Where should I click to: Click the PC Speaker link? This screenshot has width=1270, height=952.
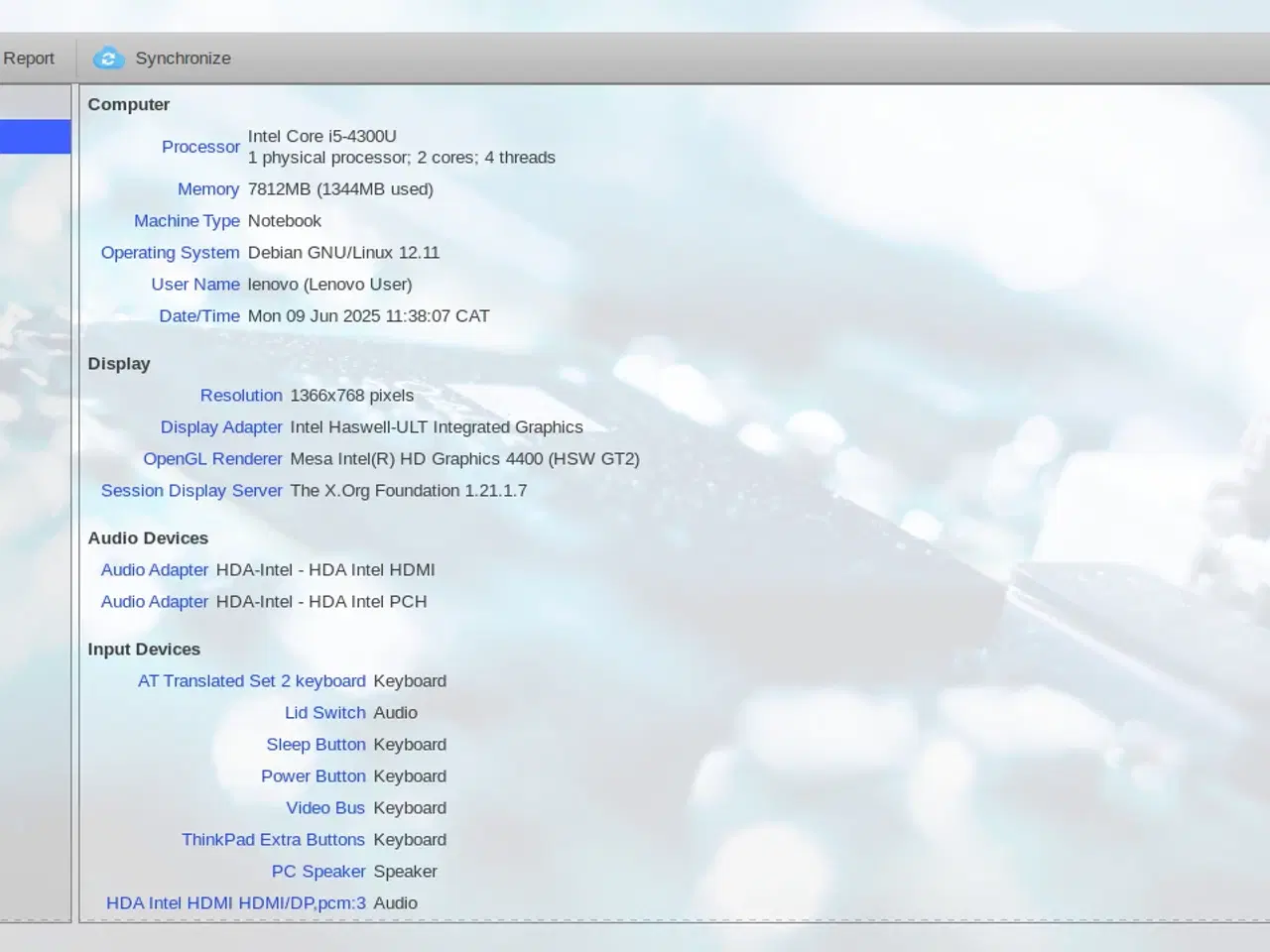coord(318,872)
